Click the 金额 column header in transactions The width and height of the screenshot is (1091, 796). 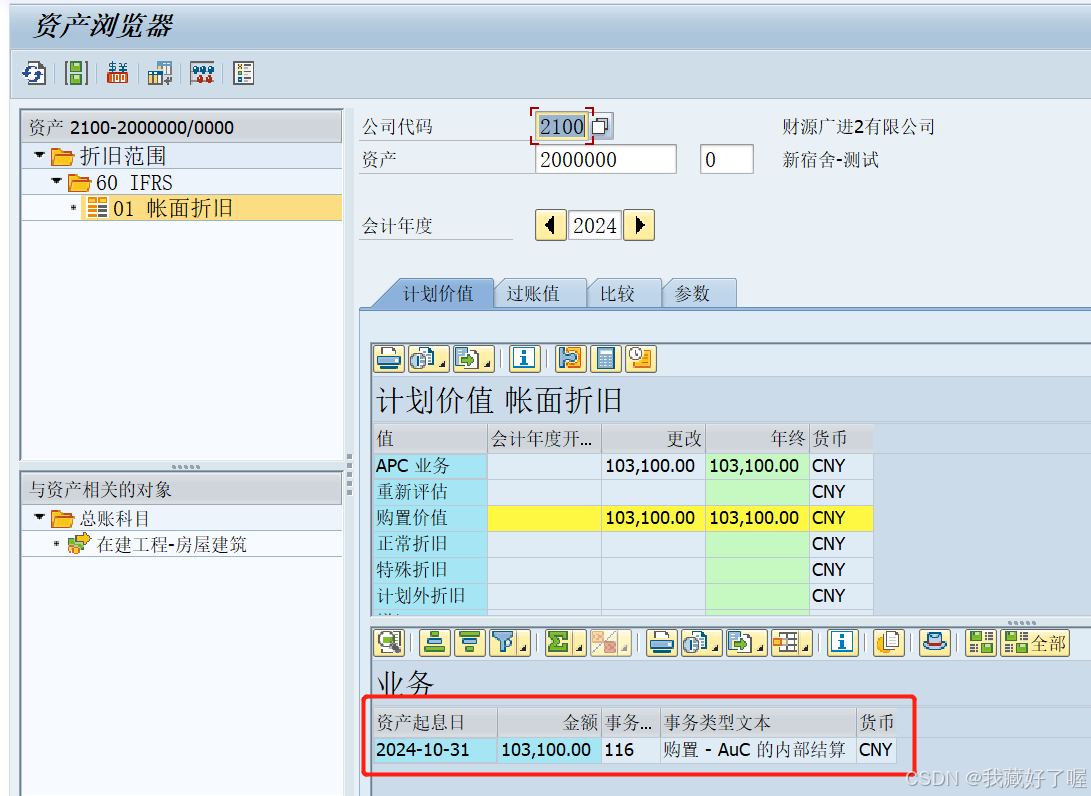tap(549, 722)
